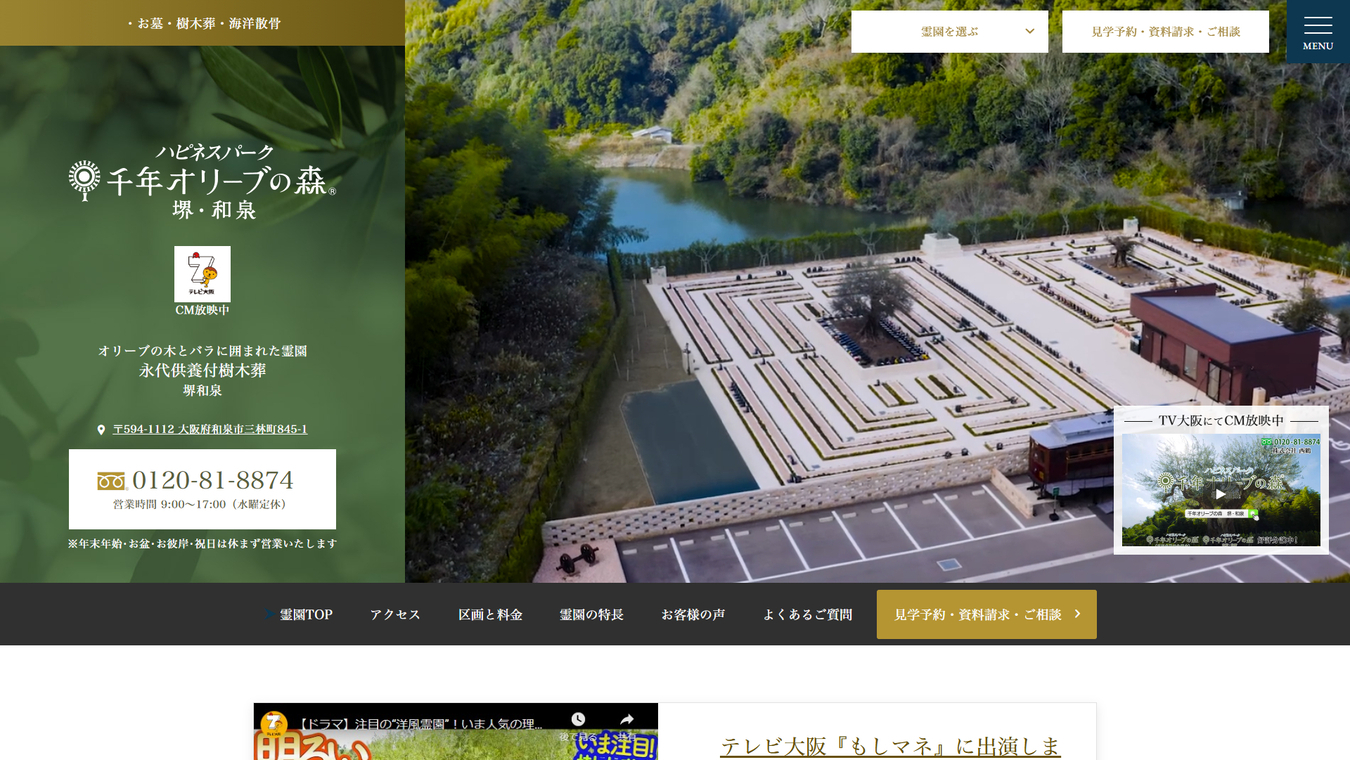Click the top 見学予約・資料請求・ご相談 button
This screenshot has width=1350, height=760.
coord(1165,32)
